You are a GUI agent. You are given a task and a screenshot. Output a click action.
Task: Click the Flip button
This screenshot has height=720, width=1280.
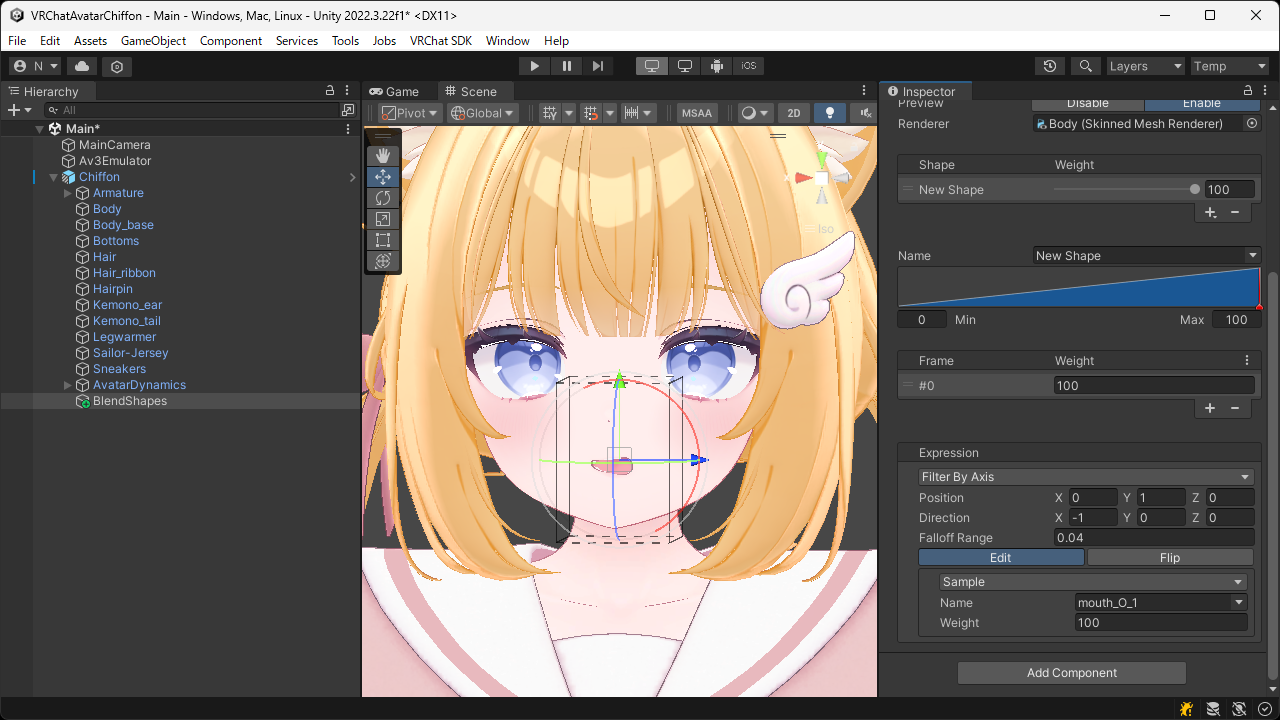pyautogui.click(x=1169, y=558)
